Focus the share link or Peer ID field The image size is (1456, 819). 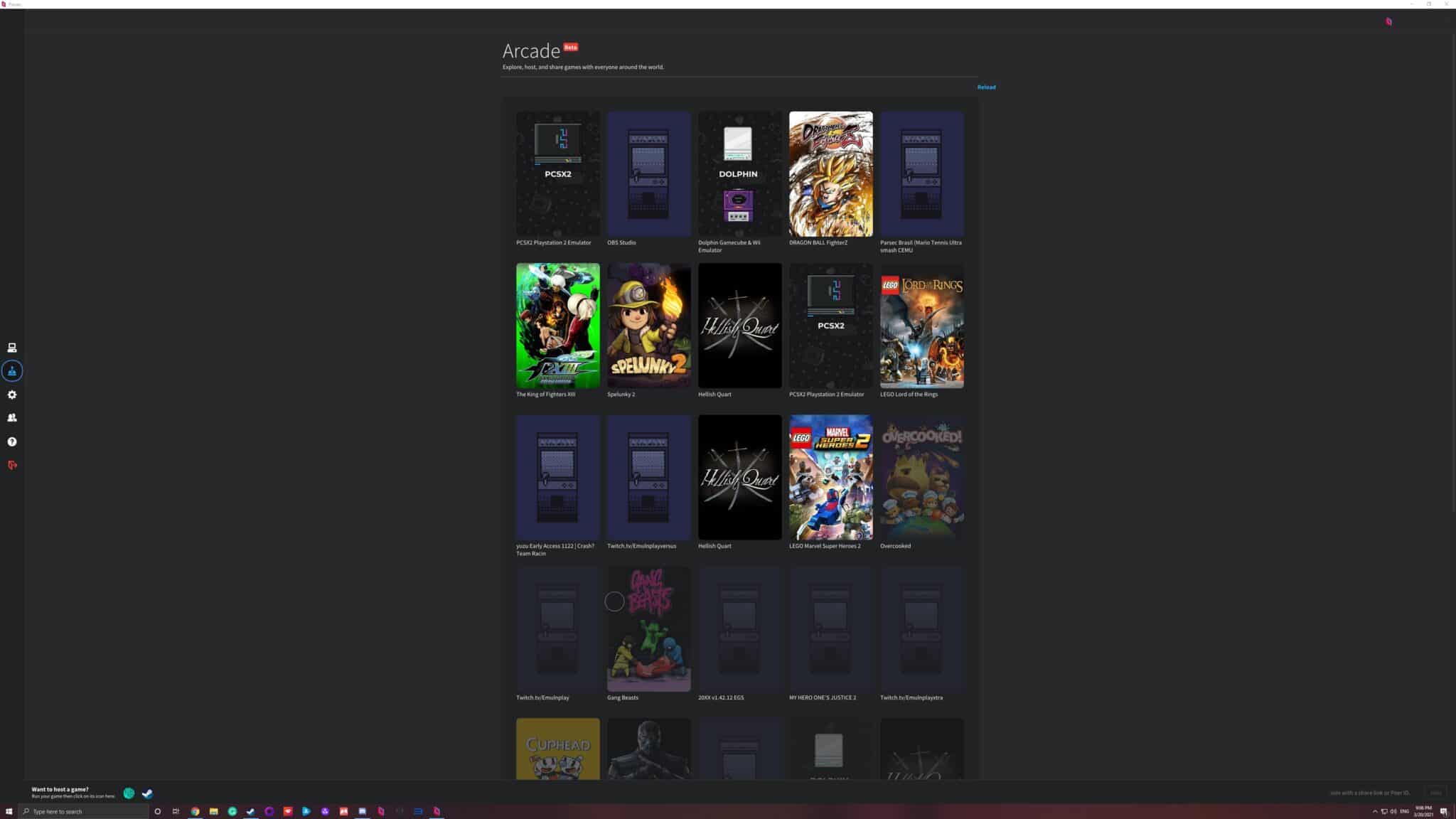[1371, 793]
